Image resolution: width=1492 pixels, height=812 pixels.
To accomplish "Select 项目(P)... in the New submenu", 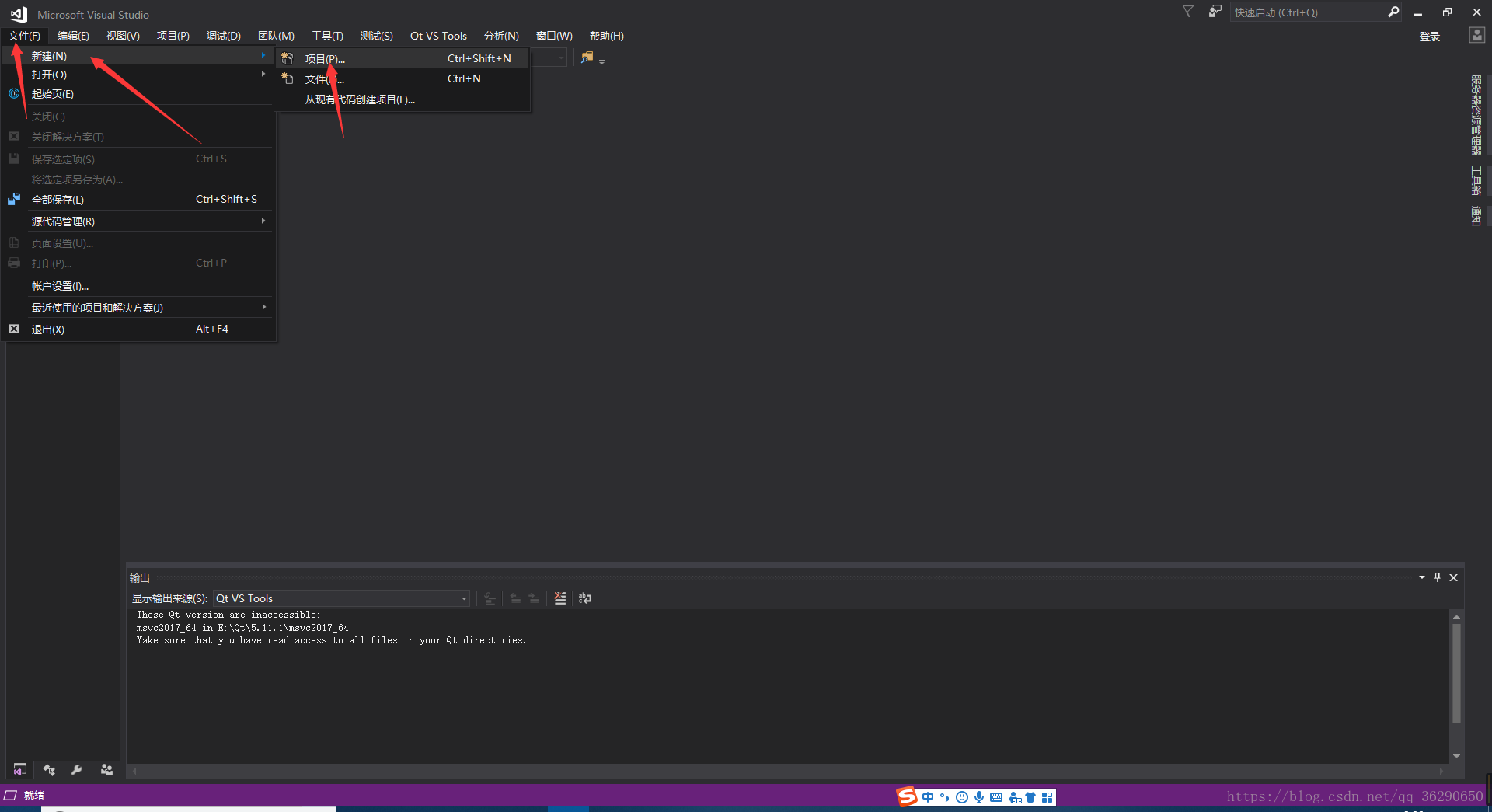I will tap(403, 58).
